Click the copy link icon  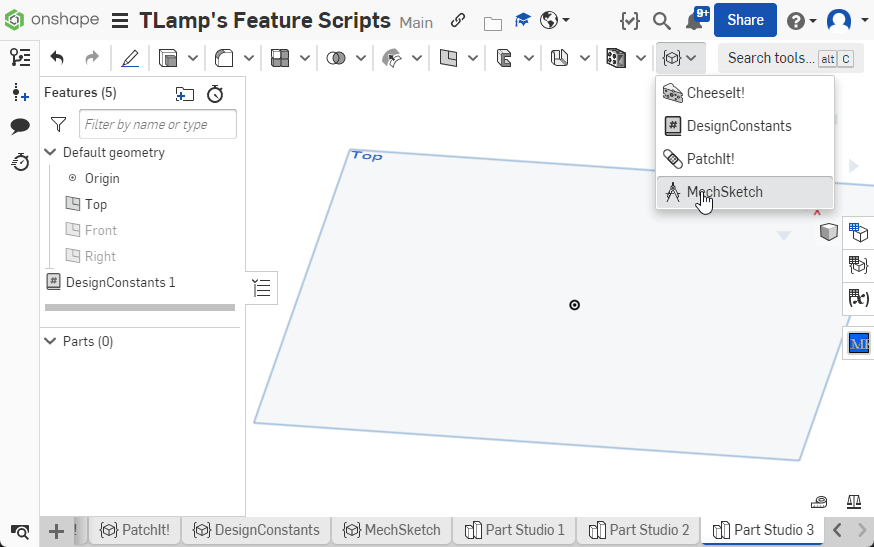click(x=458, y=21)
